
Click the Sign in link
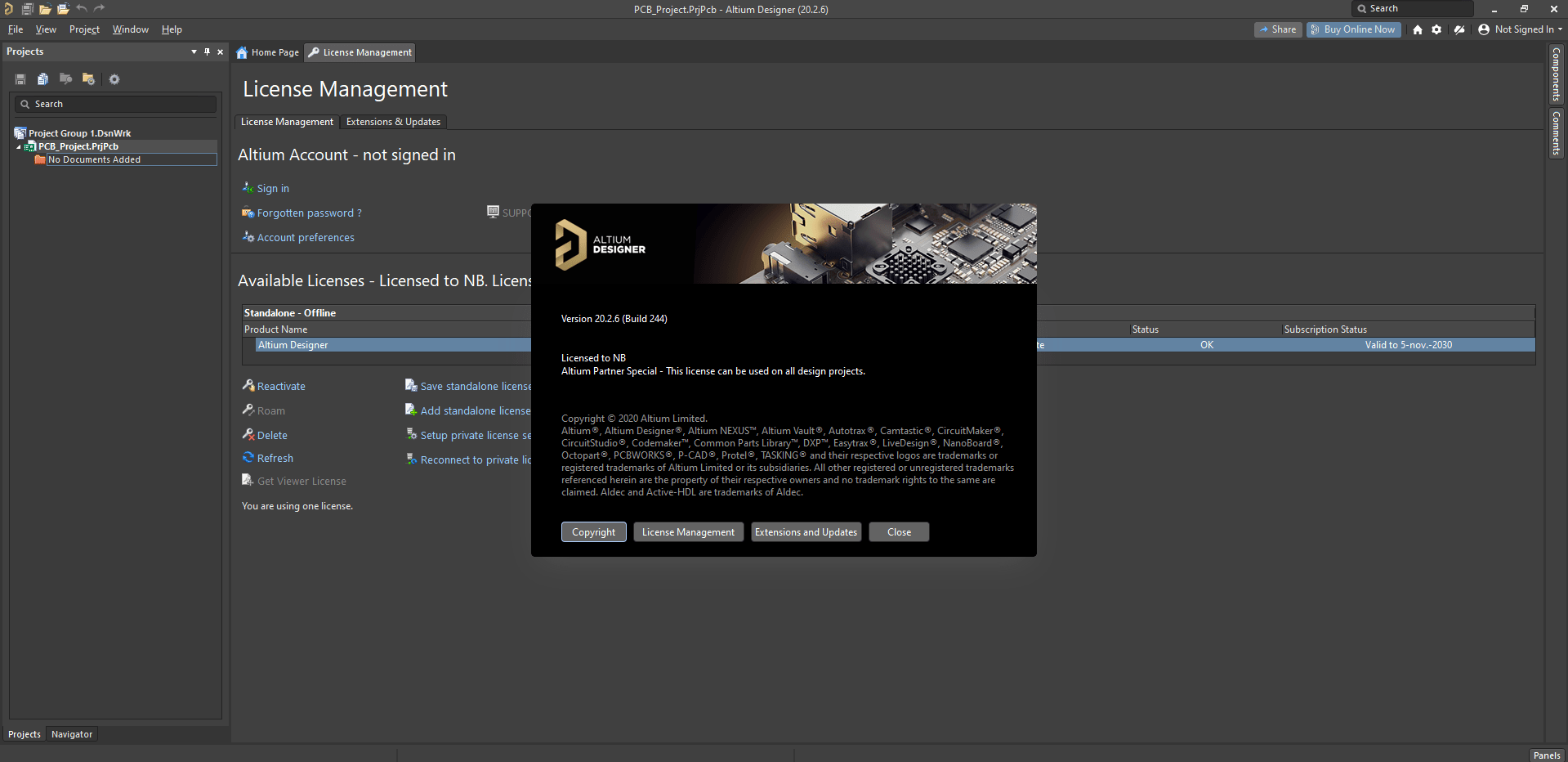tap(273, 189)
